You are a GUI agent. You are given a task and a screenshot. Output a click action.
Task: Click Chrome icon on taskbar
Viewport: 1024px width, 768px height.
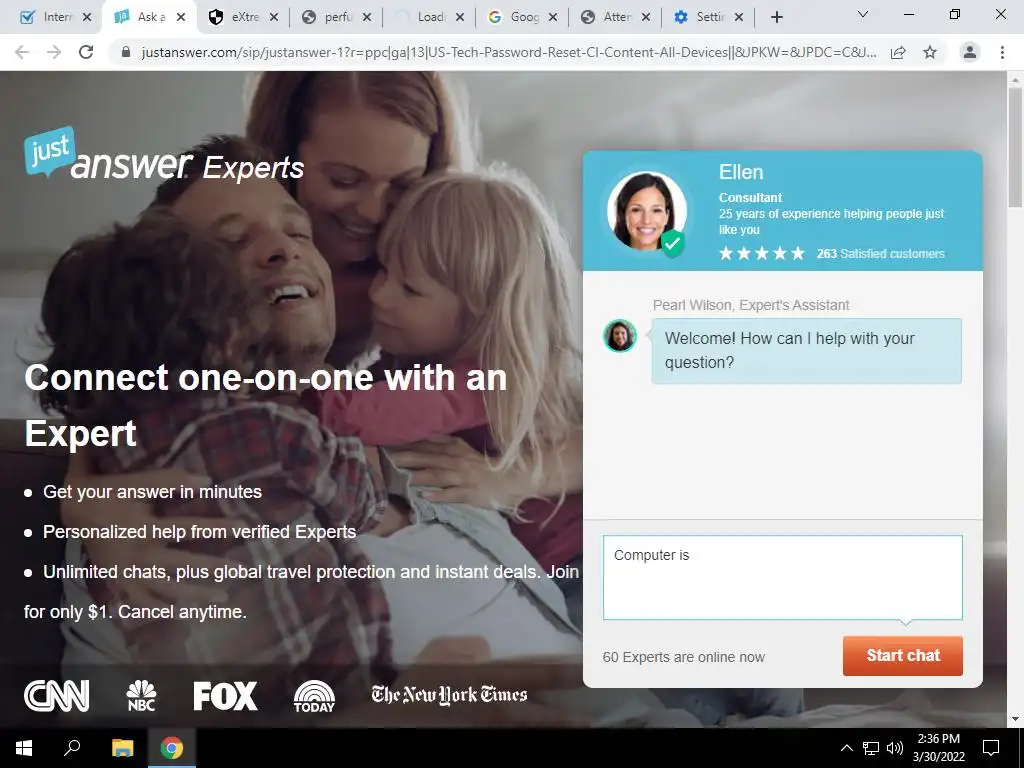[172, 748]
